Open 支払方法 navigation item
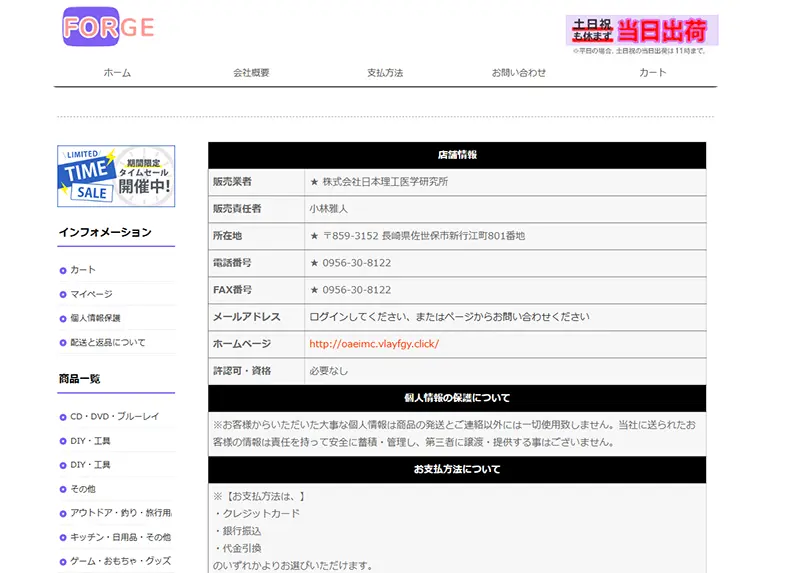The width and height of the screenshot is (800, 573). point(385,73)
